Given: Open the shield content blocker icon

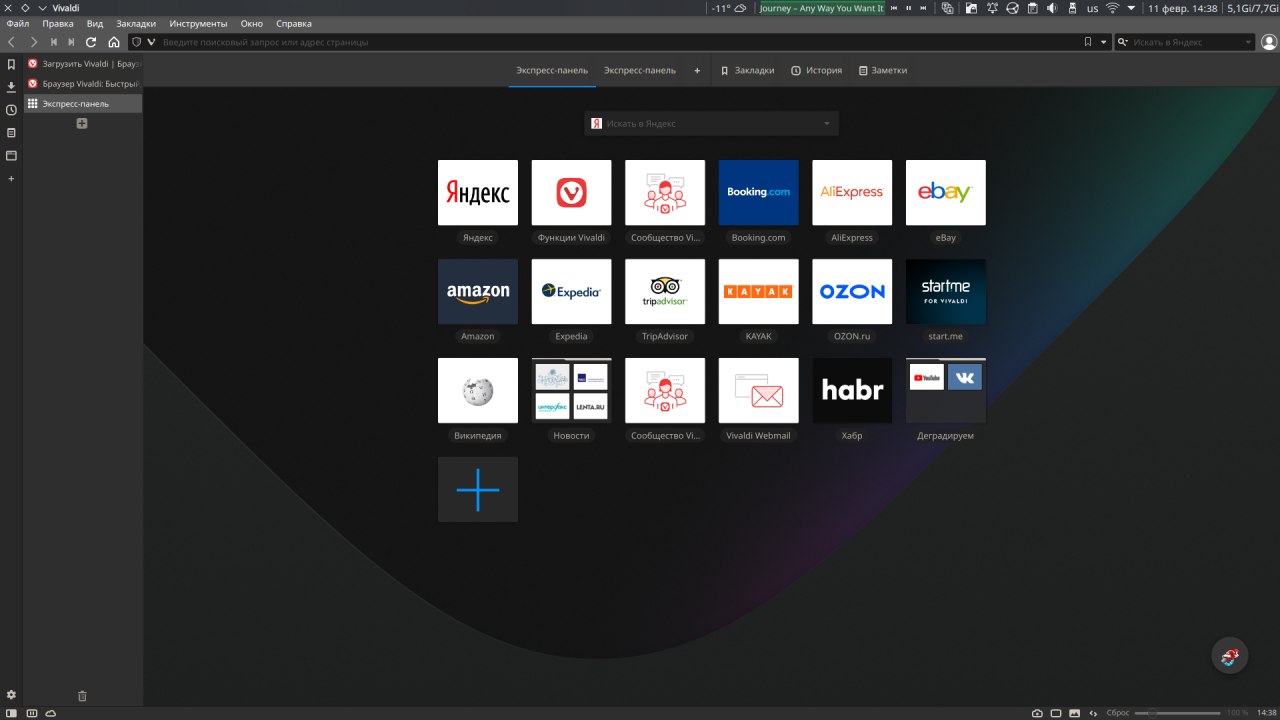Looking at the screenshot, I should click(x=137, y=42).
